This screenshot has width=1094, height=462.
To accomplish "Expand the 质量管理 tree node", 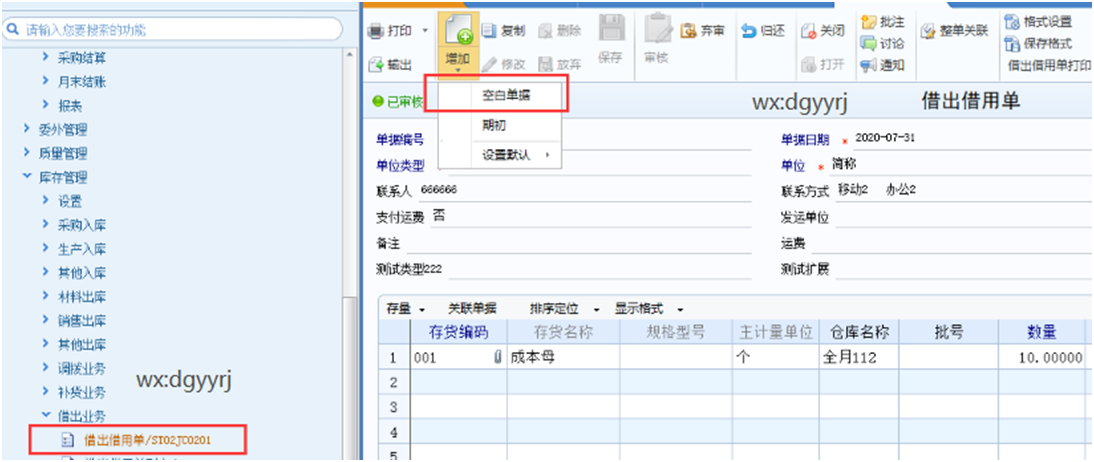I will pos(27,153).
